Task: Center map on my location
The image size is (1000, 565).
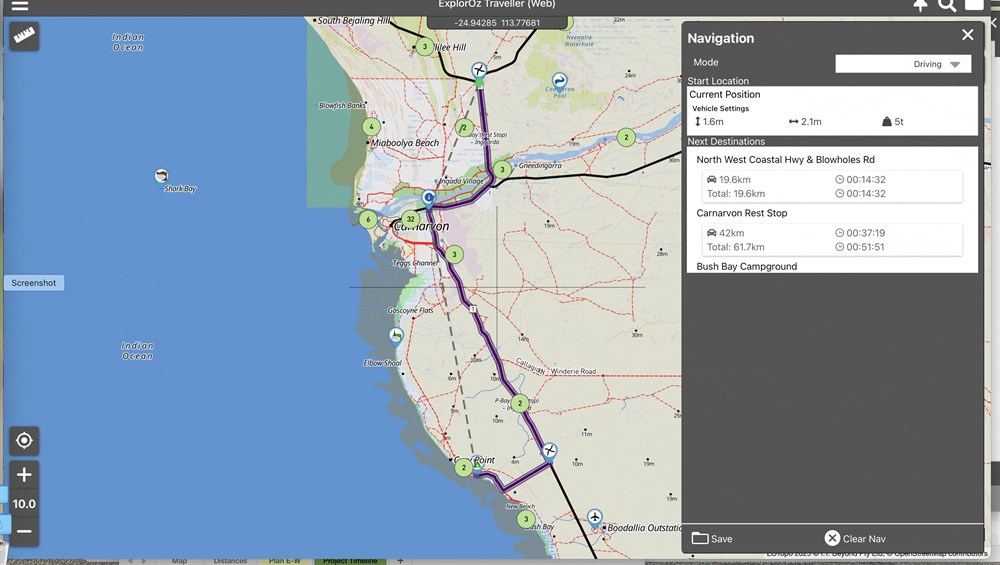Action: tap(25, 441)
